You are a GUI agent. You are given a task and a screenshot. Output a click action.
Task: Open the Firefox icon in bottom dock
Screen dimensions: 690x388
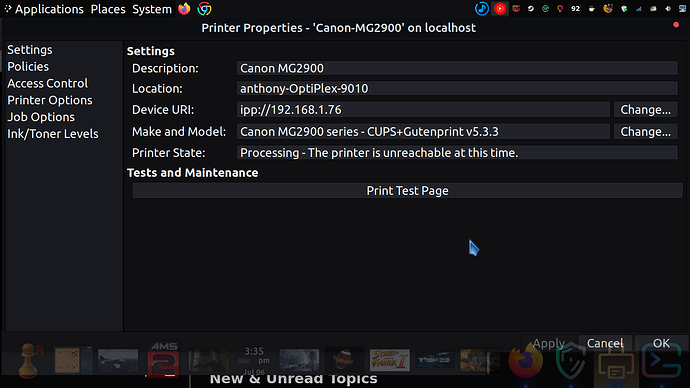click(525, 362)
